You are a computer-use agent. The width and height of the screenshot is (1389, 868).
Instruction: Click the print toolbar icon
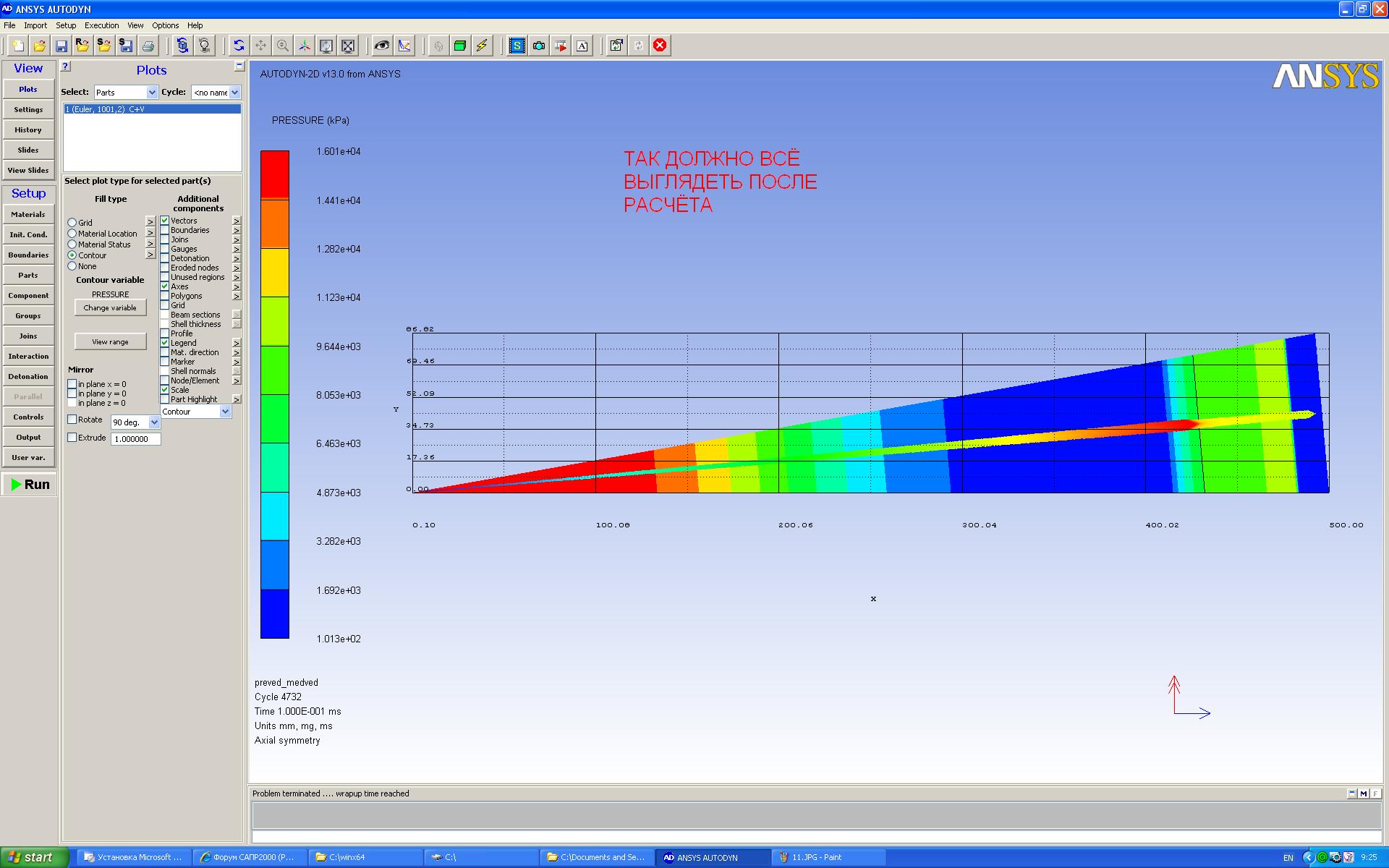(x=148, y=46)
